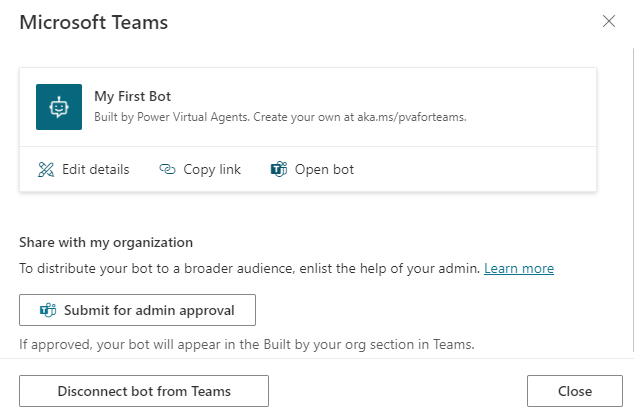Dismiss the dialog with the X icon
This screenshot has height=414, width=634.
tap(609, 21)
